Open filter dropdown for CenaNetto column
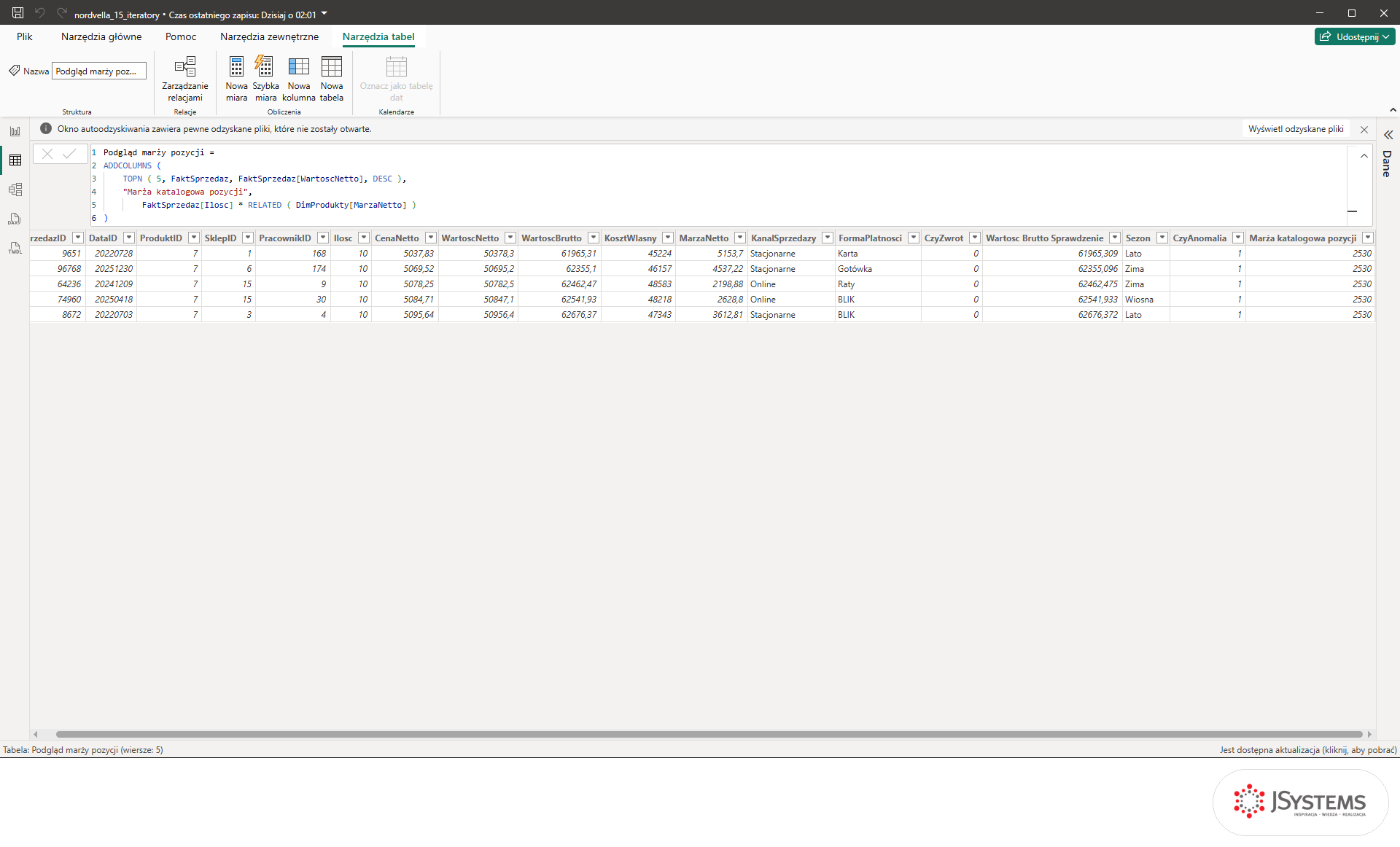This screenshot has width=1400, height=847. pyautogui.click(x=431, y=238)
